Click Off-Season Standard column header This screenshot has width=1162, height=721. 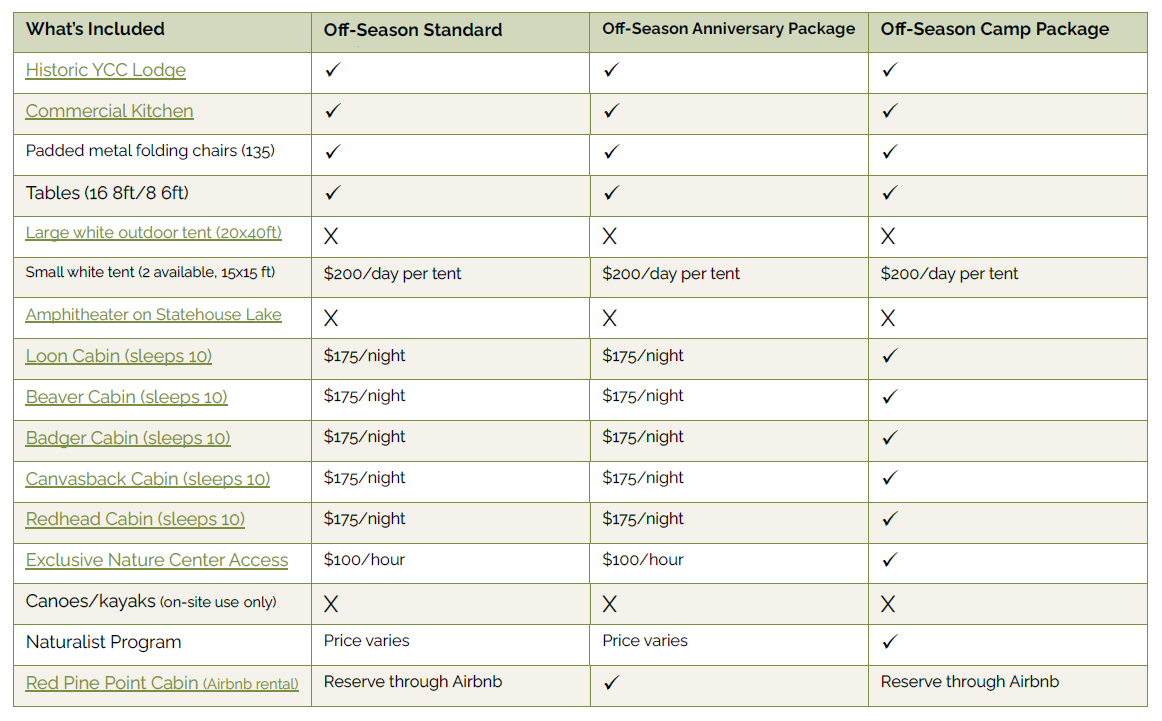pos(412,30)
